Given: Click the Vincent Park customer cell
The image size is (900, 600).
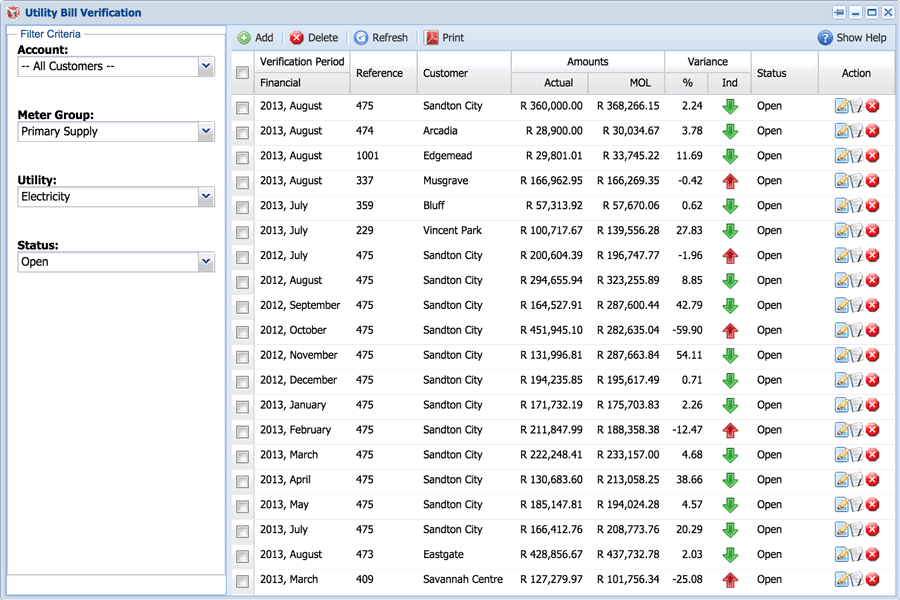Looking at the screenshot, I should click(452, 230).
